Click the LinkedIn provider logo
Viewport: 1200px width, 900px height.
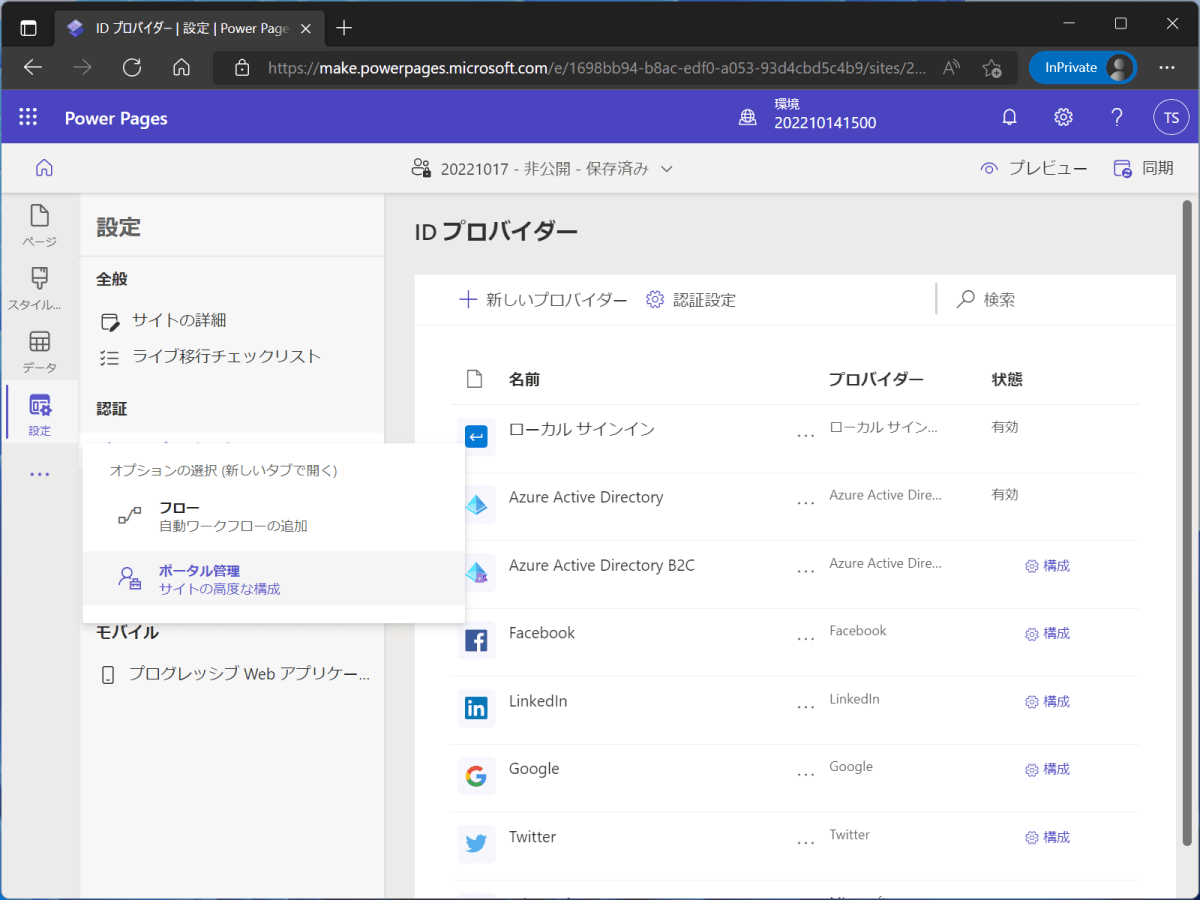pyautogui.click(x=476, y=708)
